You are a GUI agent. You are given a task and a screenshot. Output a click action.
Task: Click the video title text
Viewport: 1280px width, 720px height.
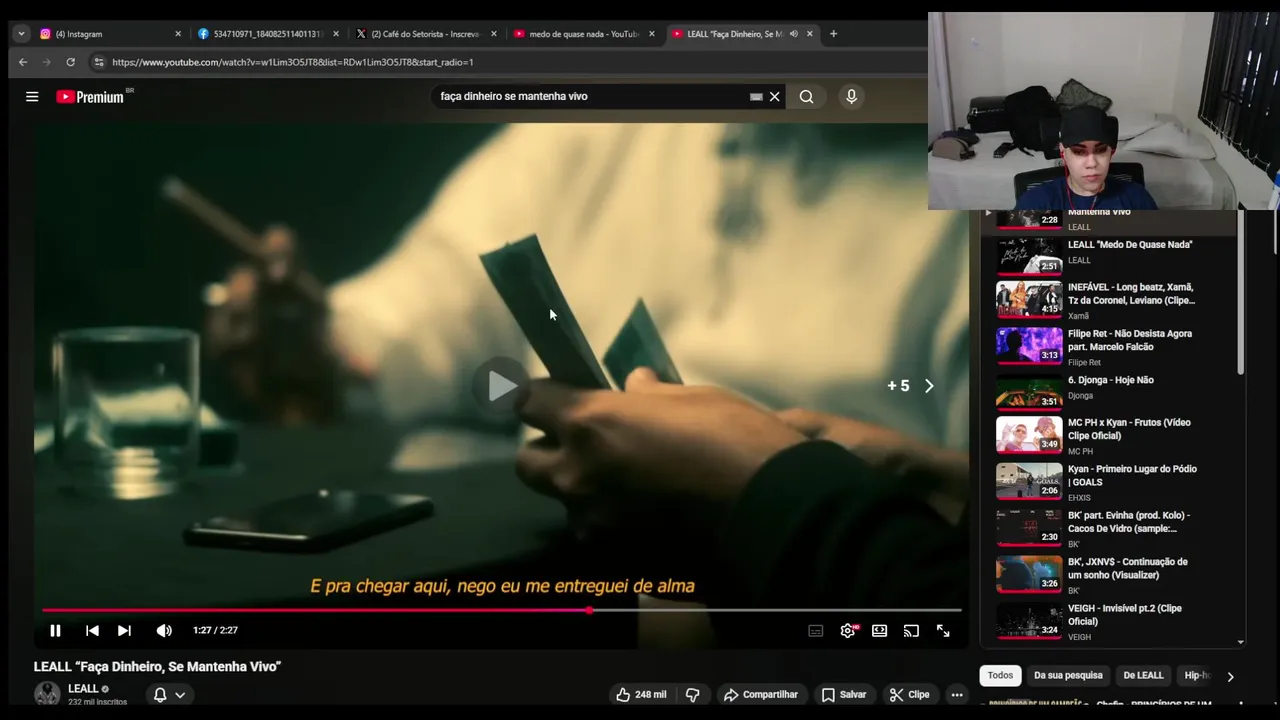point(157,667)
